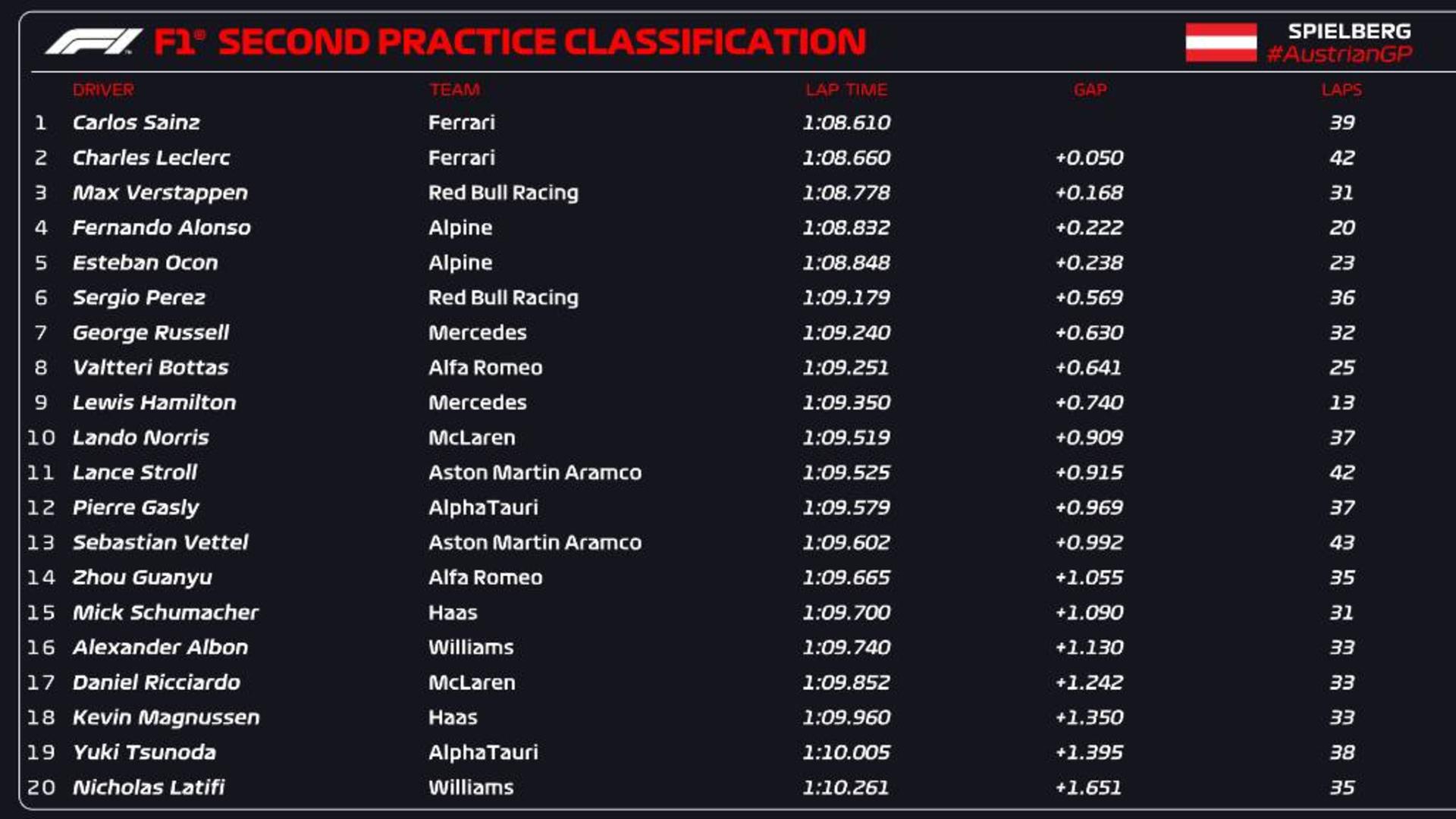Click the GAP column header
The width and height of the screenshot is (1456, 819).
click(1090, 89)
